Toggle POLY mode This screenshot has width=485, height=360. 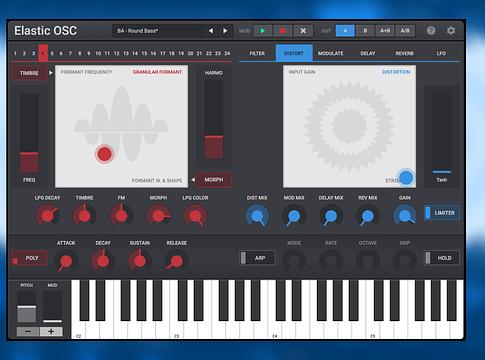(29, 258)
